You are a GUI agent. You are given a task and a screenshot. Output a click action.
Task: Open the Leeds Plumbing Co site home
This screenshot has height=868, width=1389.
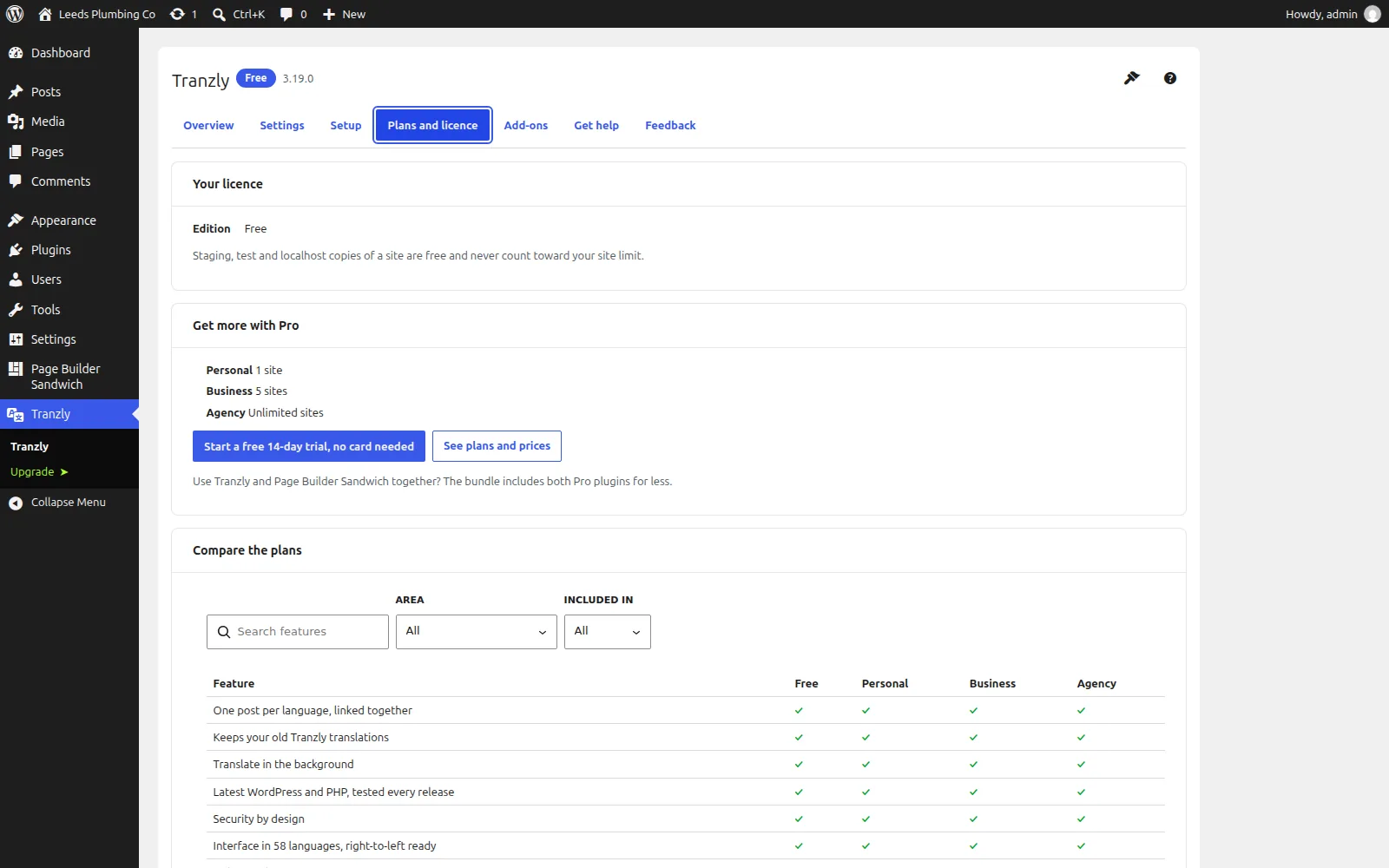tap(96, 14)
